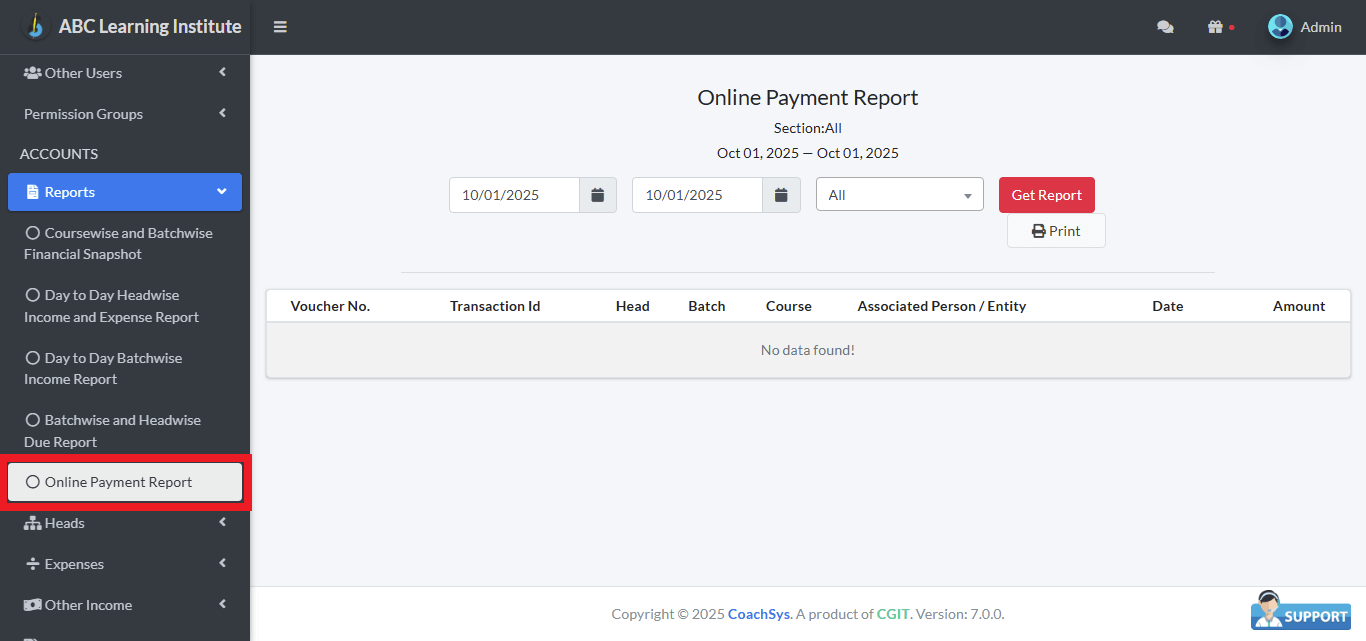Open the SUPPORT chat widget
The width and height of the screenshot is (1366, 641).
[1299, 611]
